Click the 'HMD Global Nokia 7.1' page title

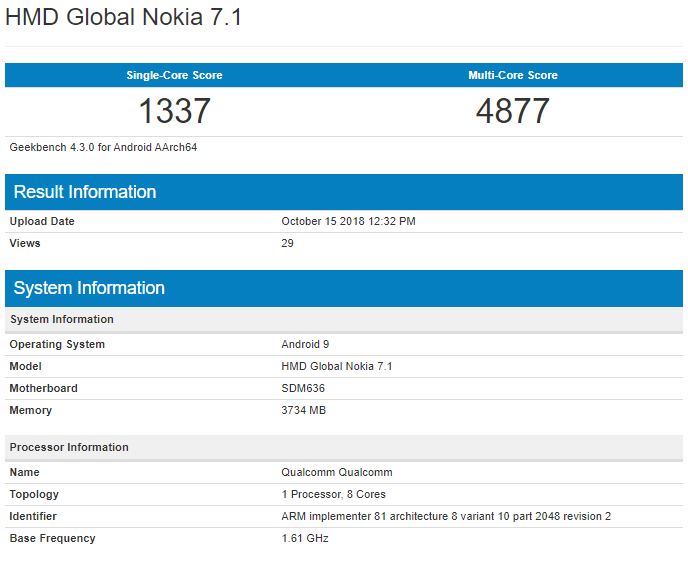[x=123, y=17]
